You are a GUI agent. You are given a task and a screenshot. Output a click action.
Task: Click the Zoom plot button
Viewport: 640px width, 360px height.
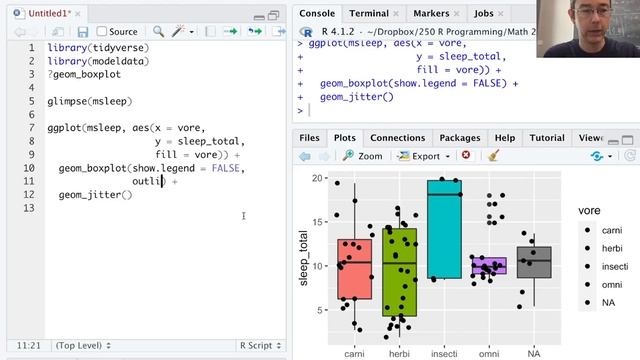pyautogui.click(x=362, y=156)
